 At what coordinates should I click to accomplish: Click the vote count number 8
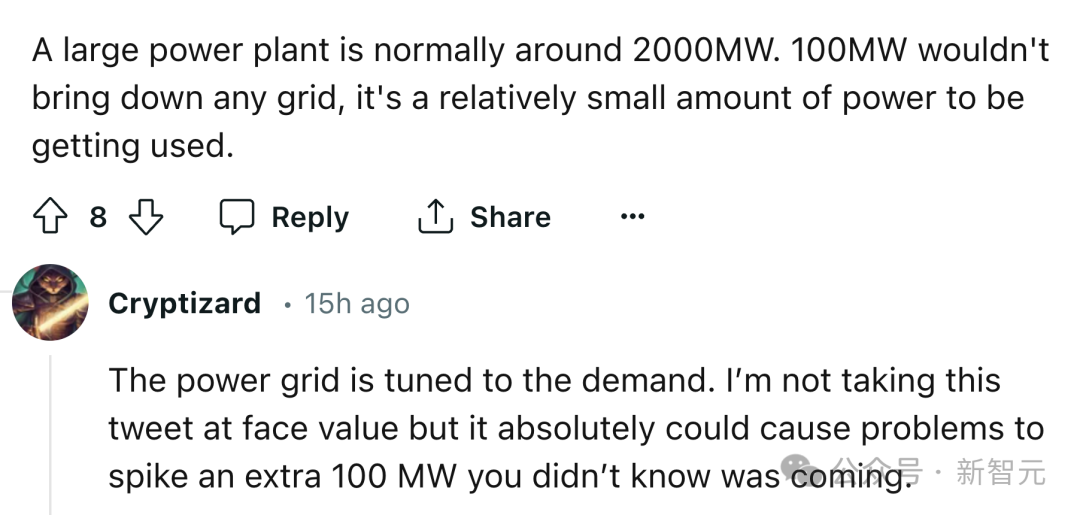pyautogui.click(x=98, y=217)
